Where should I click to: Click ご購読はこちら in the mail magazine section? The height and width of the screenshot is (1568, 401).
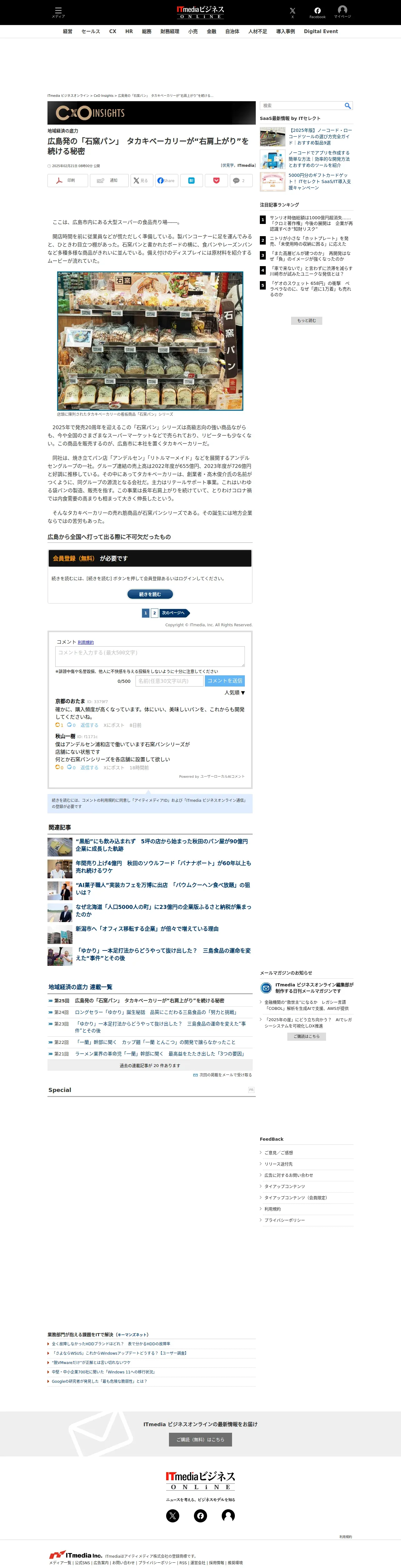coord(307,1036)
